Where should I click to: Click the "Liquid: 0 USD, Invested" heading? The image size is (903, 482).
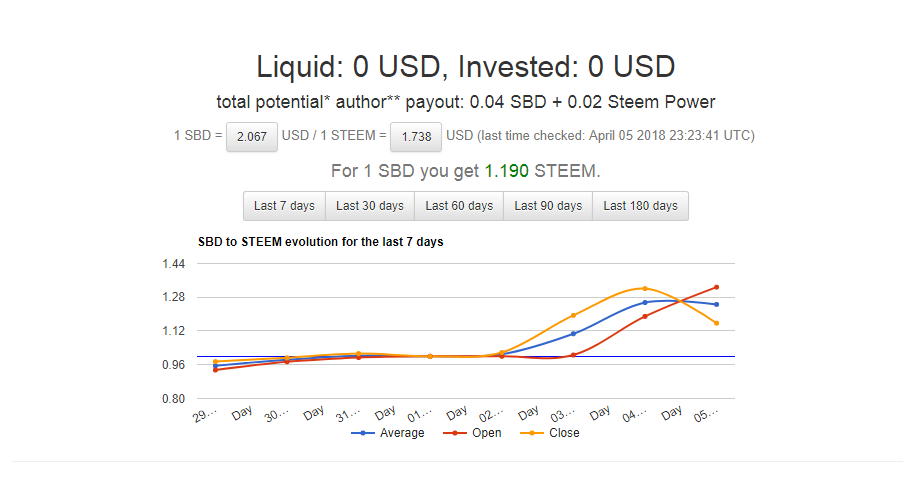click(466, 67)
